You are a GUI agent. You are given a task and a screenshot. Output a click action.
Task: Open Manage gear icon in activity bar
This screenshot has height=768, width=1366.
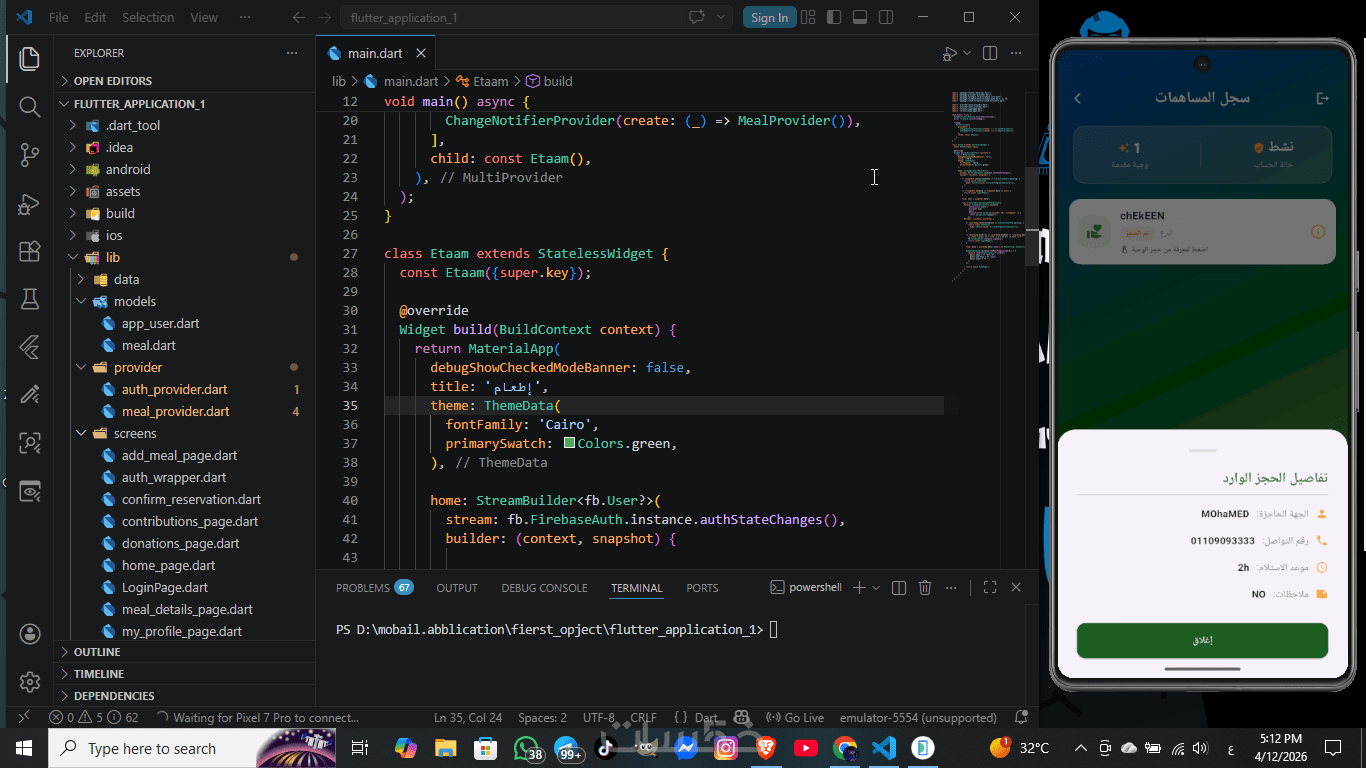pyautogui.click(x=29, y=682)
